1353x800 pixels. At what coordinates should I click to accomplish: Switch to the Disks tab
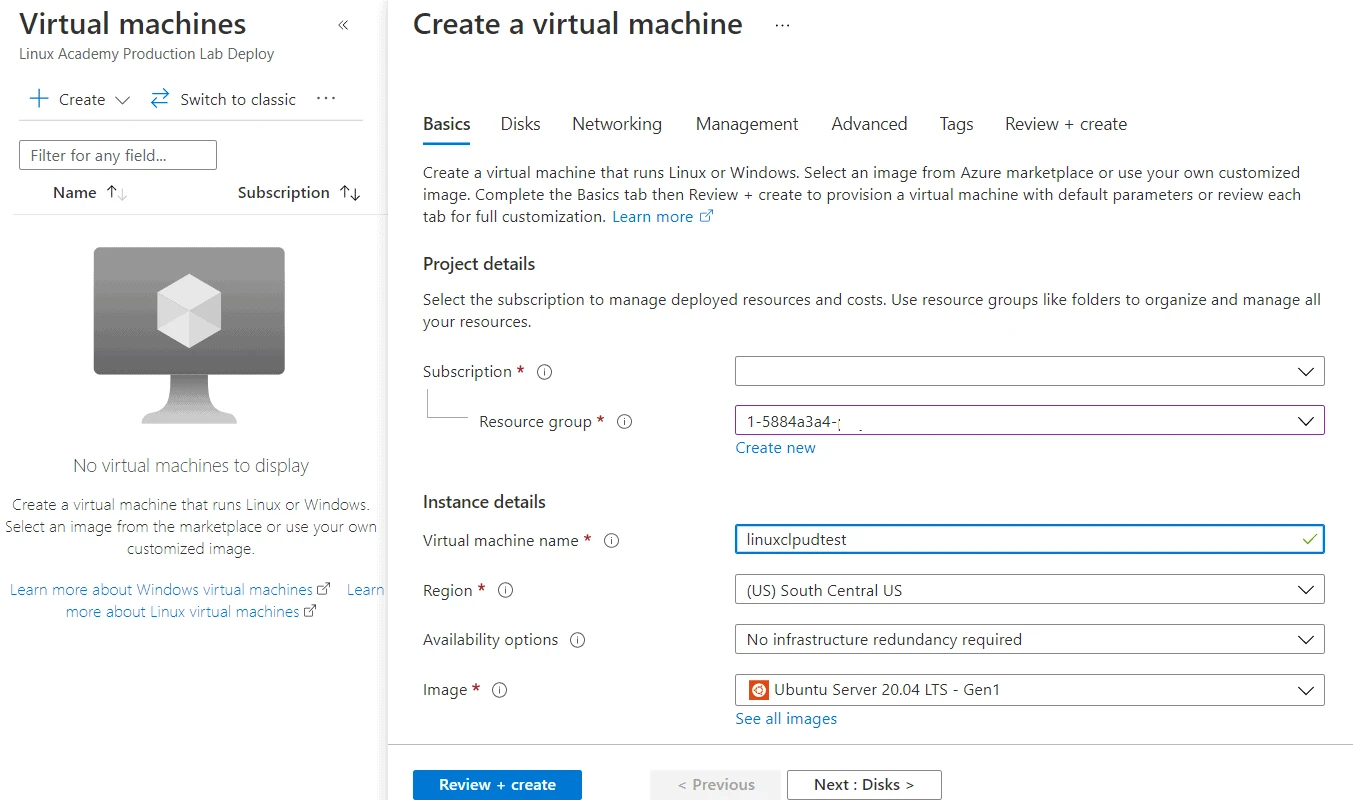(519, 123)
